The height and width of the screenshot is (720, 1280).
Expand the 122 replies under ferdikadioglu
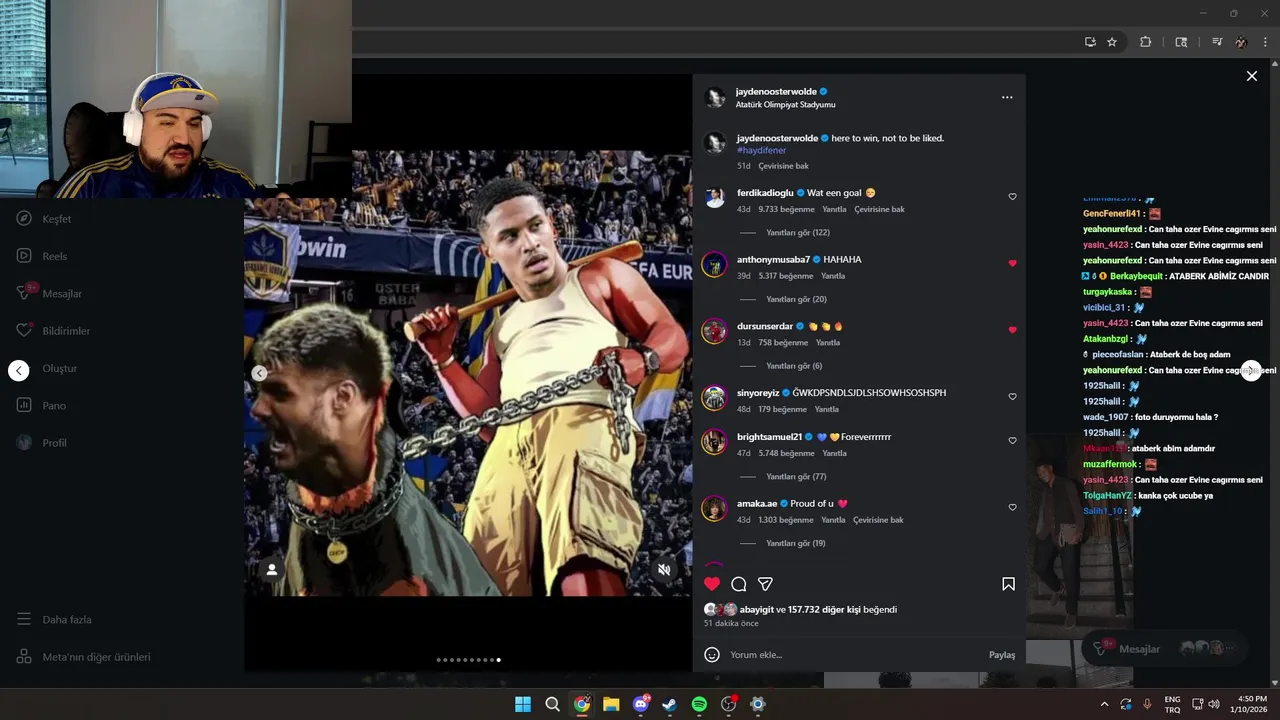797,233
